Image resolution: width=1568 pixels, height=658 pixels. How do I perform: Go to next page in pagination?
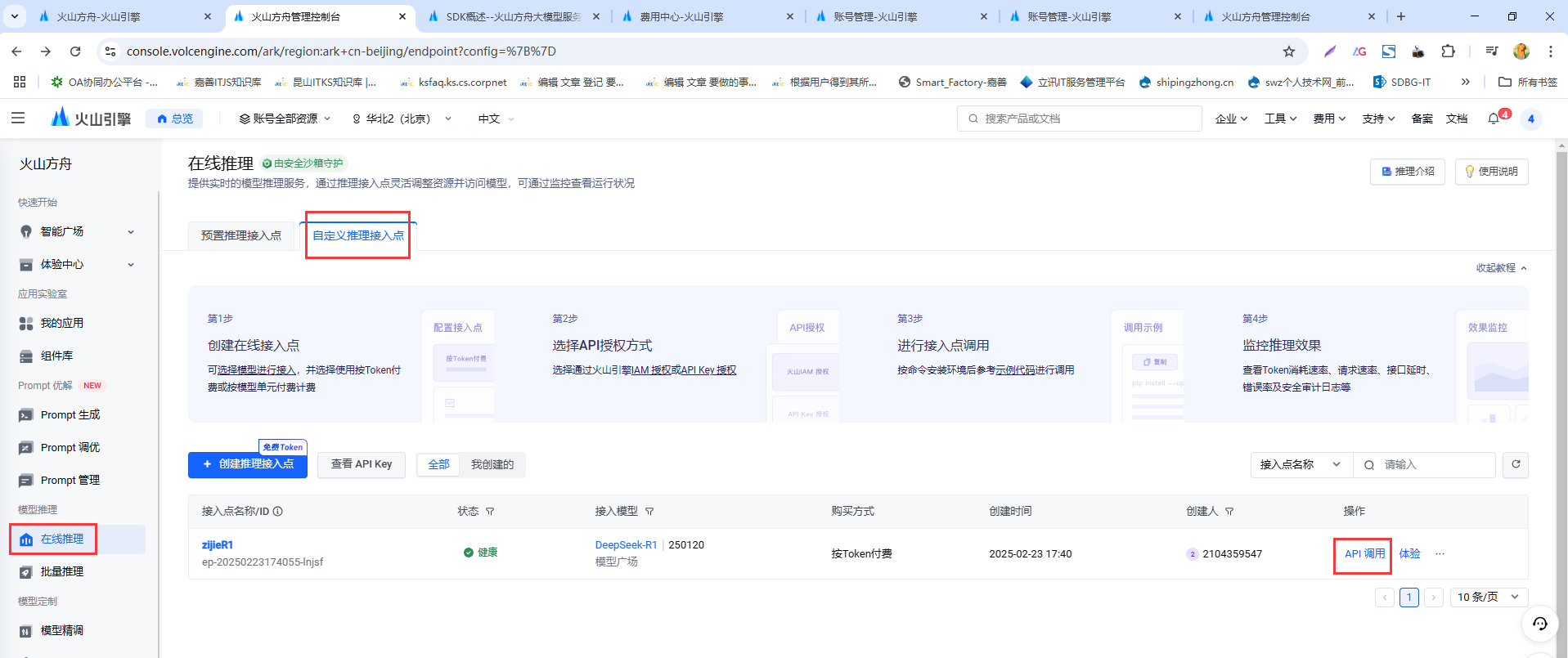1433,598
